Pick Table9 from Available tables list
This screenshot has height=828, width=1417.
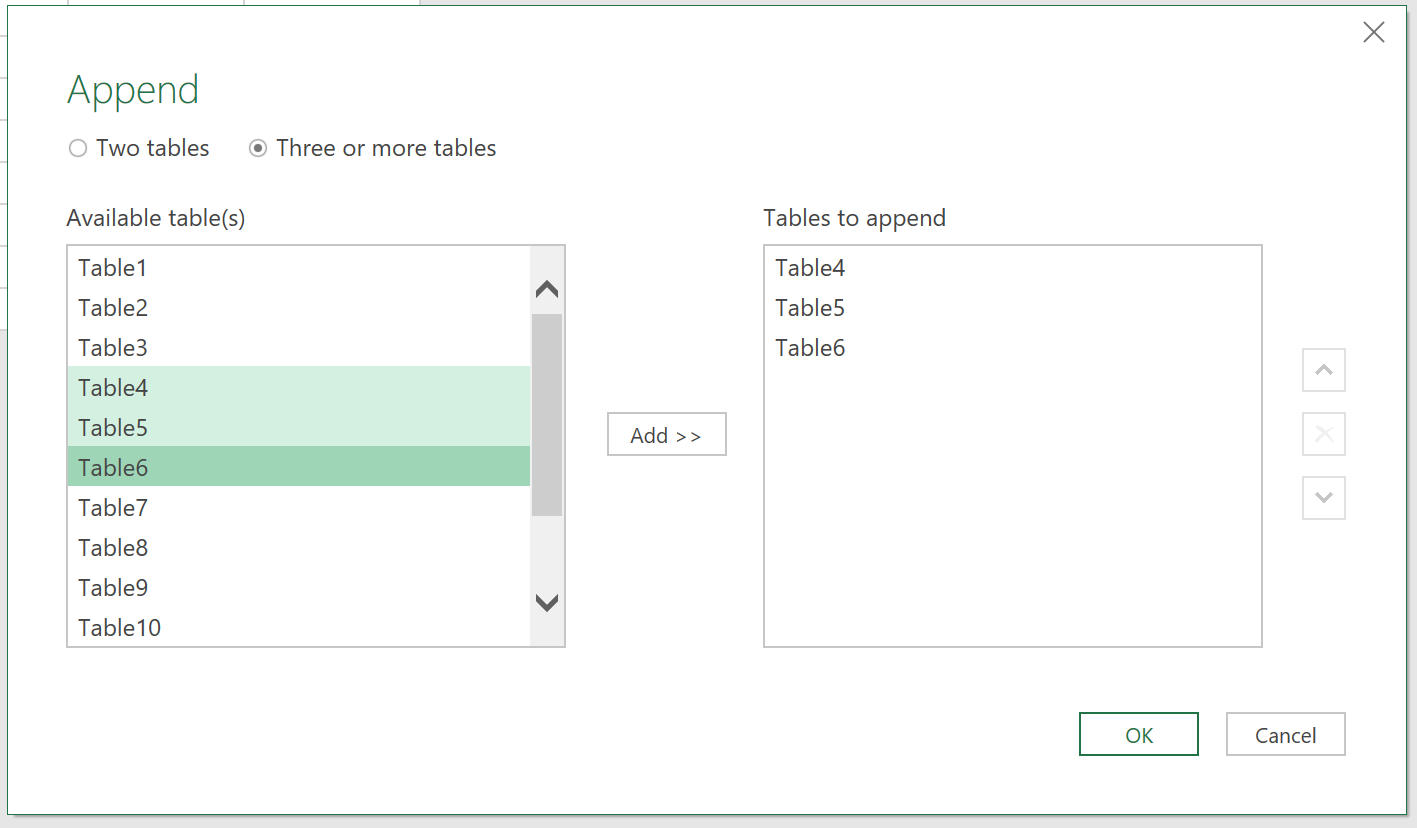113,588
